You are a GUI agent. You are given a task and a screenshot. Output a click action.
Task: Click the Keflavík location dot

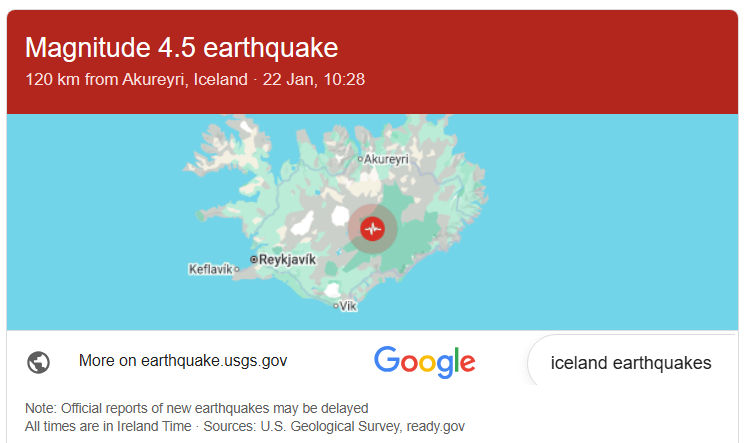[x=237, y=269]
